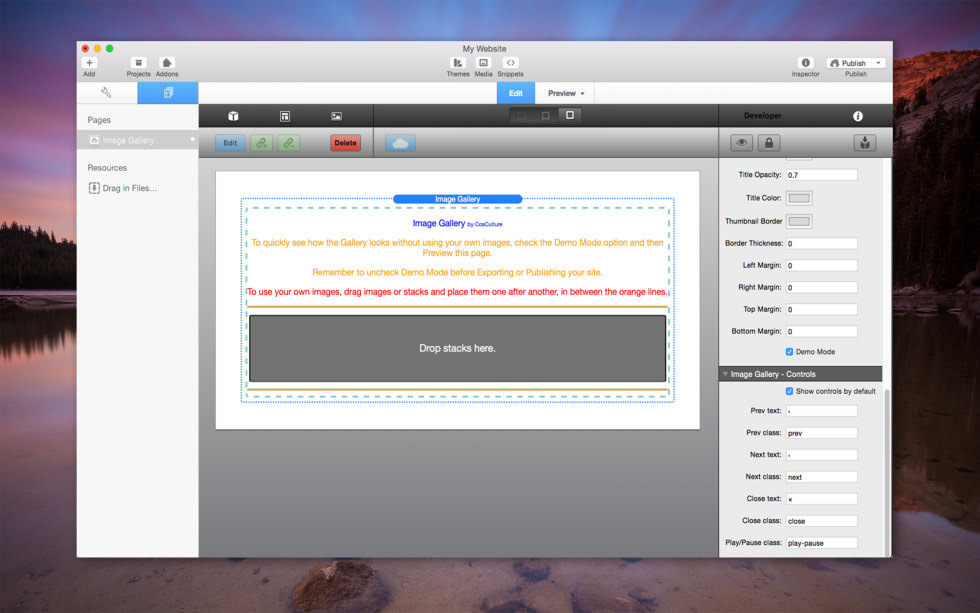Click the Bottom Margin field
This screenshot has height=613, width=980.
point(821,331)
